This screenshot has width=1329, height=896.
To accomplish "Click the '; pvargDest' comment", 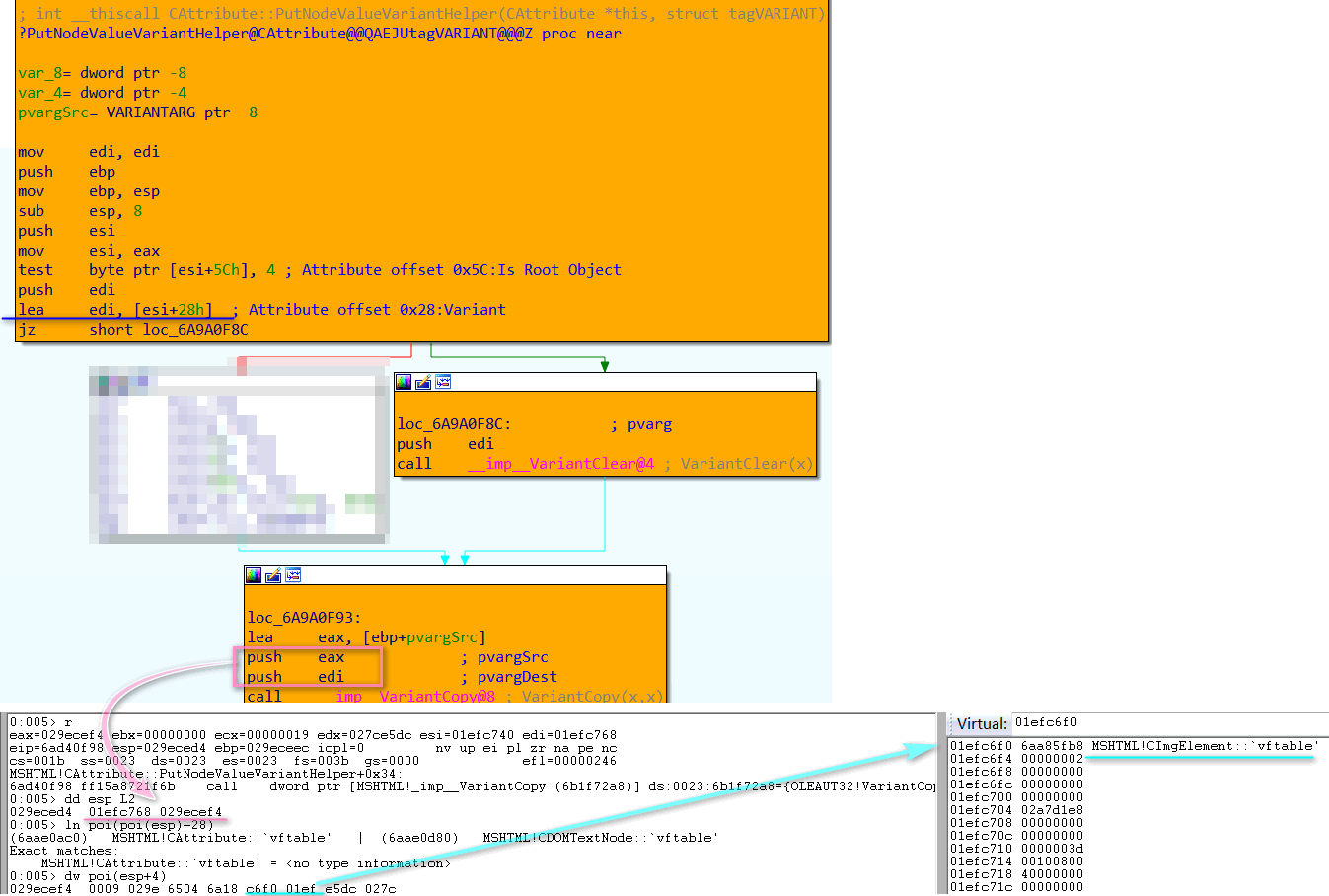I will (508, 677).
